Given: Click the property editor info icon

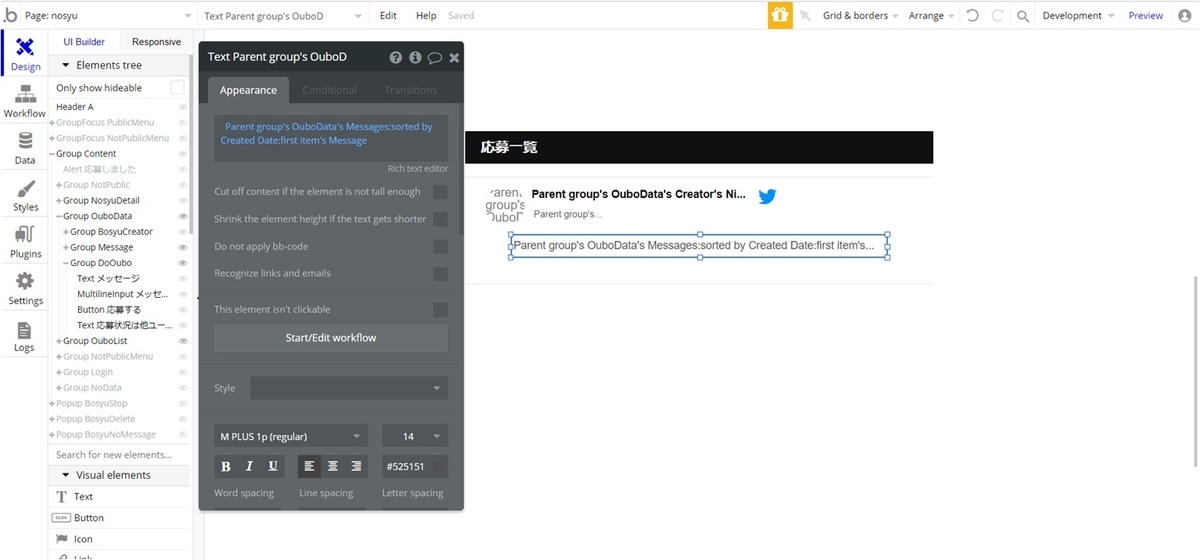Looking at the screenshot, I should tap(415, 58).
